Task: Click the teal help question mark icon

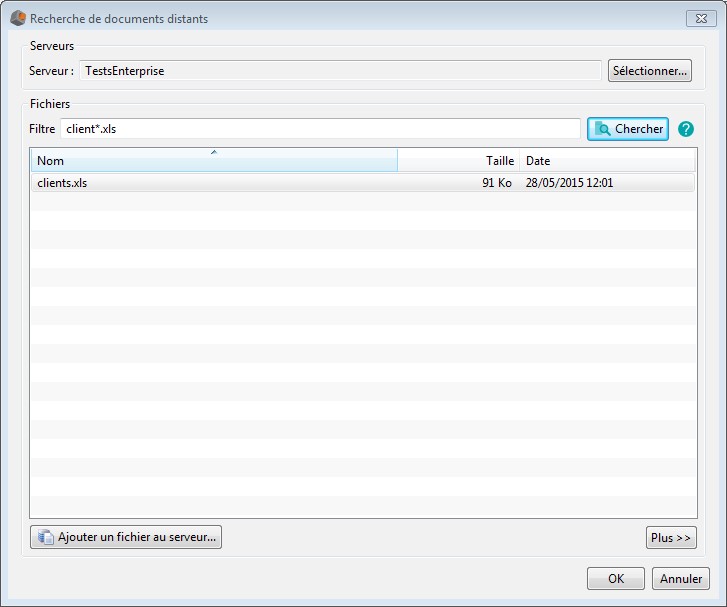Action: pos(686,129)
